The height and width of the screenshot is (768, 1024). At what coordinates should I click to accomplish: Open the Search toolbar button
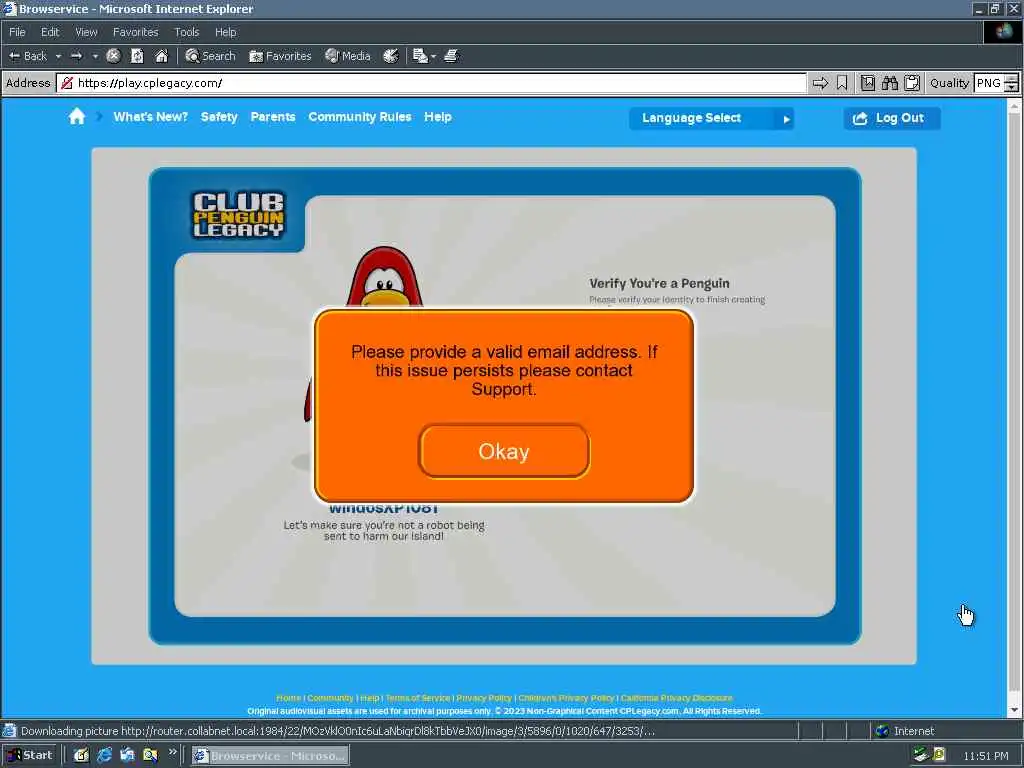pos(210,56)
